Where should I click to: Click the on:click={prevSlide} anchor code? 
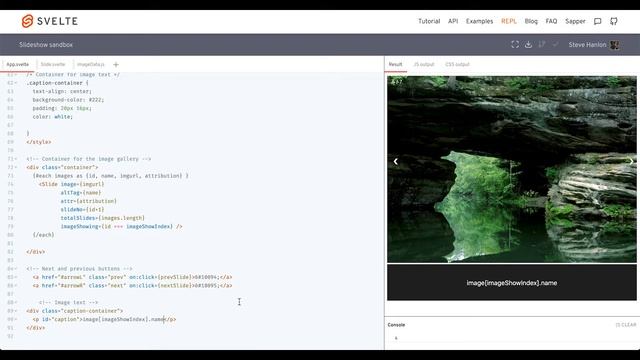pos(132,277)
